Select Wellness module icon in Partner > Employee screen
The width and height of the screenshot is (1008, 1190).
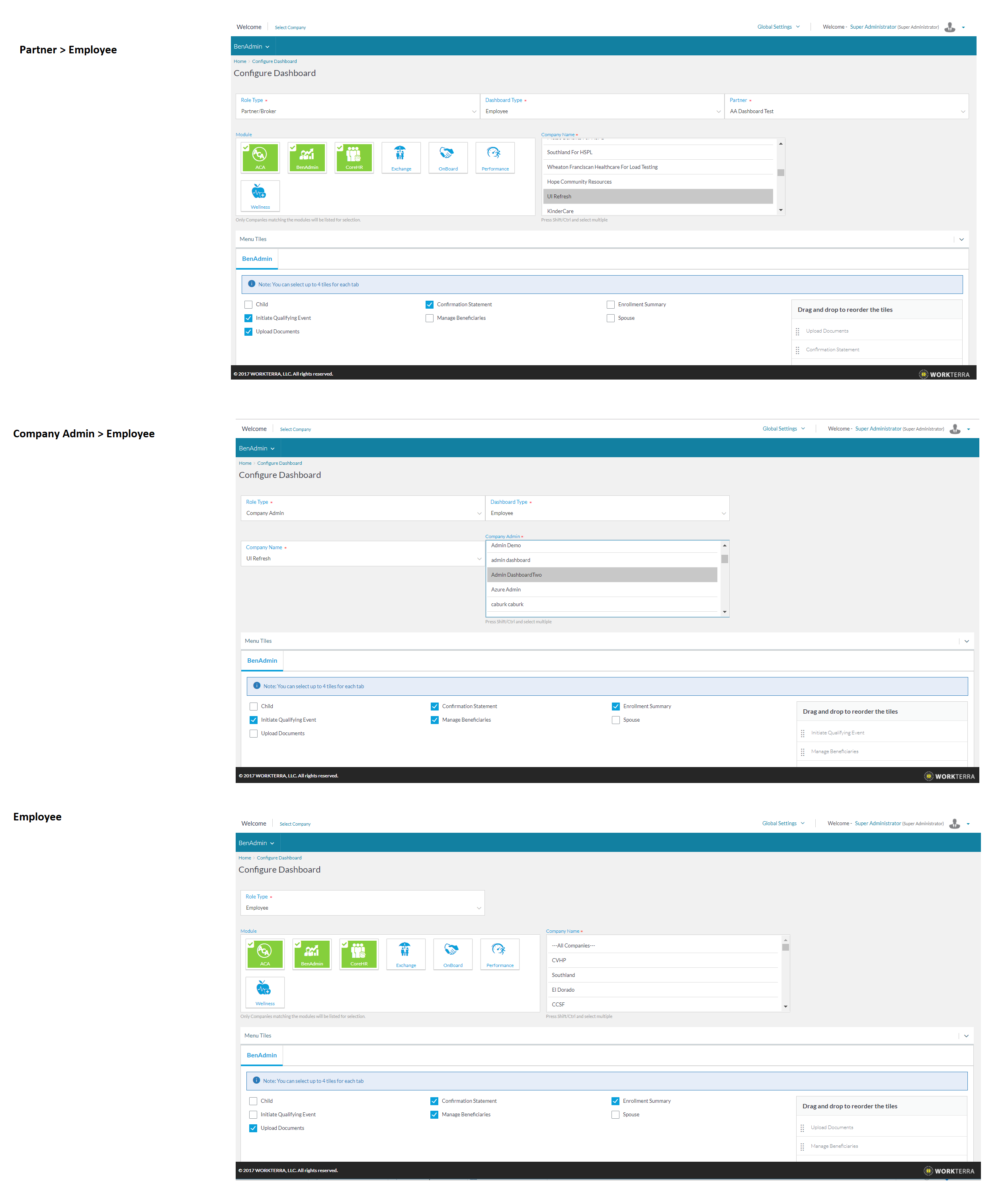click(x=260, y=196)
